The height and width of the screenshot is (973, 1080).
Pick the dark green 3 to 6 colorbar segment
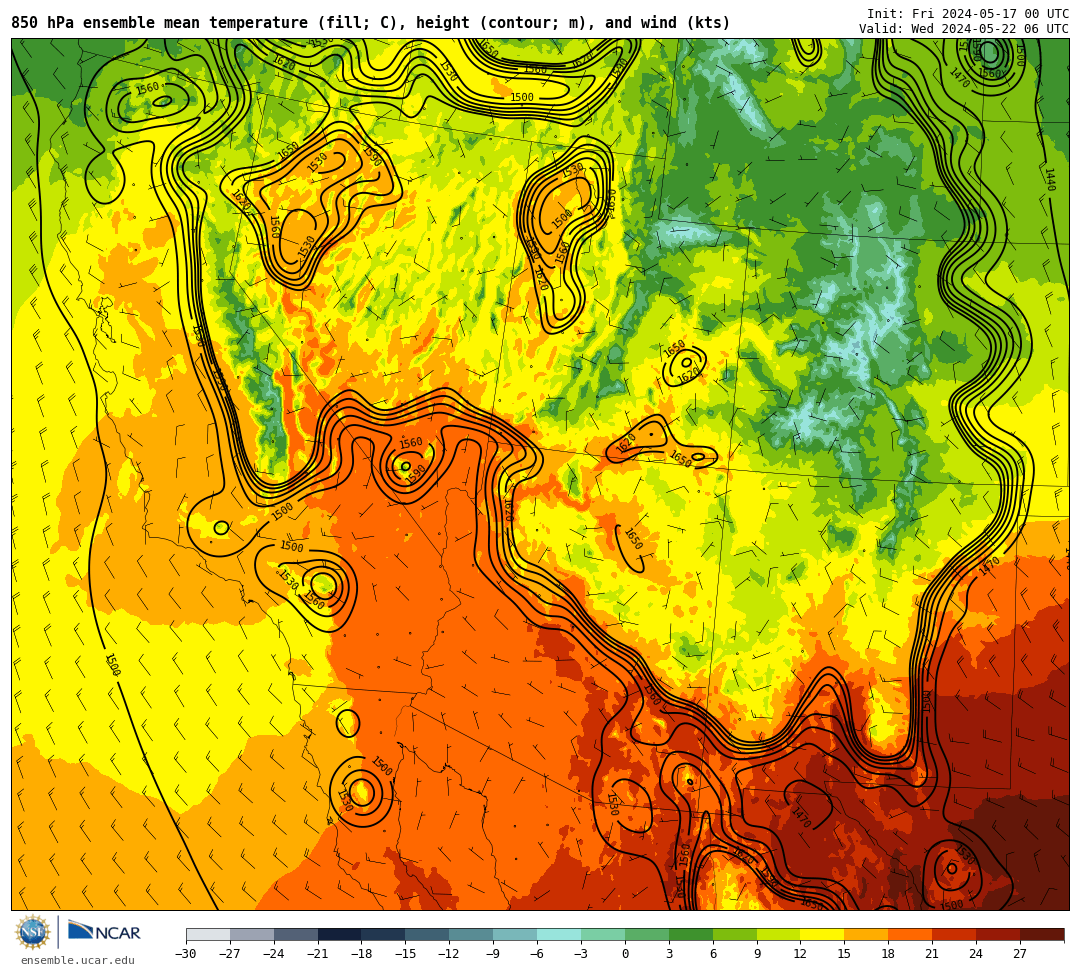coord(691,934)
